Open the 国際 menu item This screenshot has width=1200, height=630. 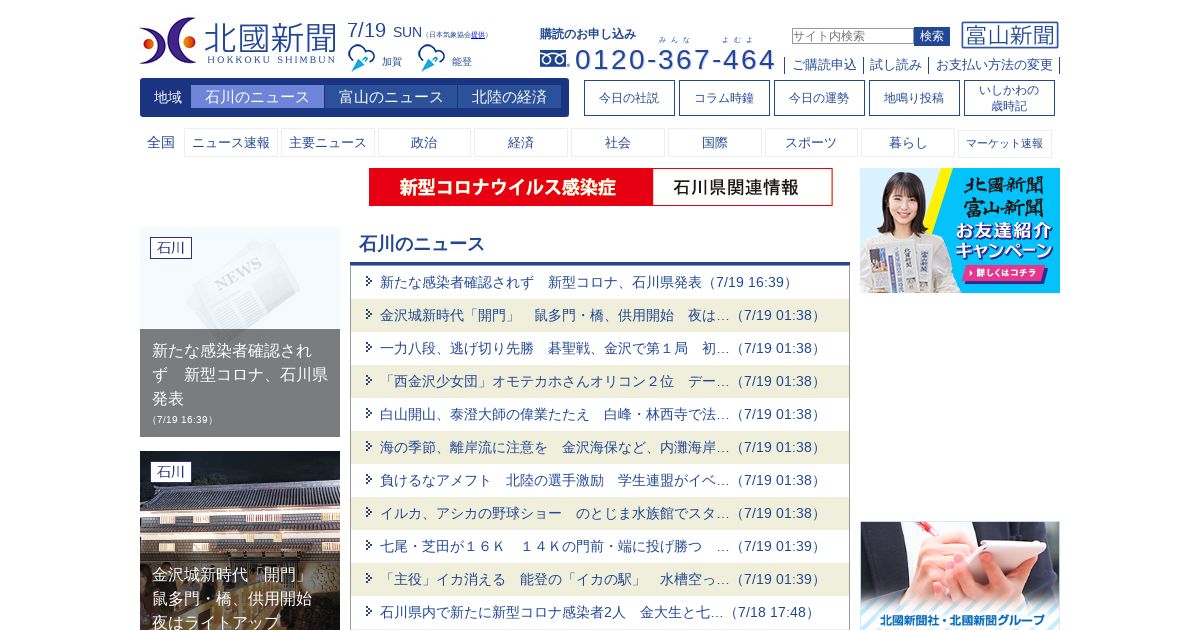(715, 143)
